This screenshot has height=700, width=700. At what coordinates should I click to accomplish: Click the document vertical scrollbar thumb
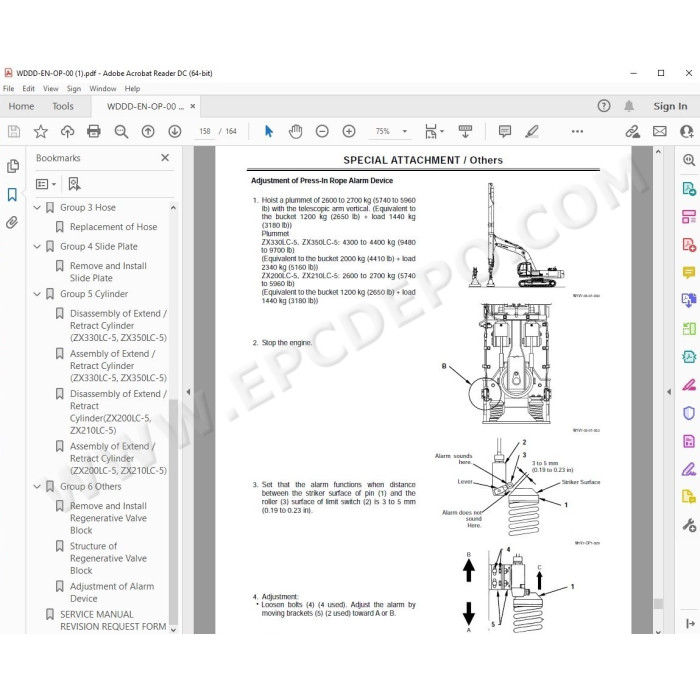coord(658,603)
